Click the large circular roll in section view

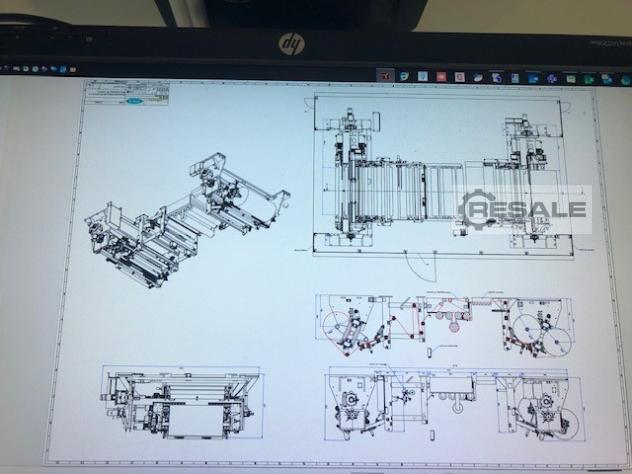(339, 325)
